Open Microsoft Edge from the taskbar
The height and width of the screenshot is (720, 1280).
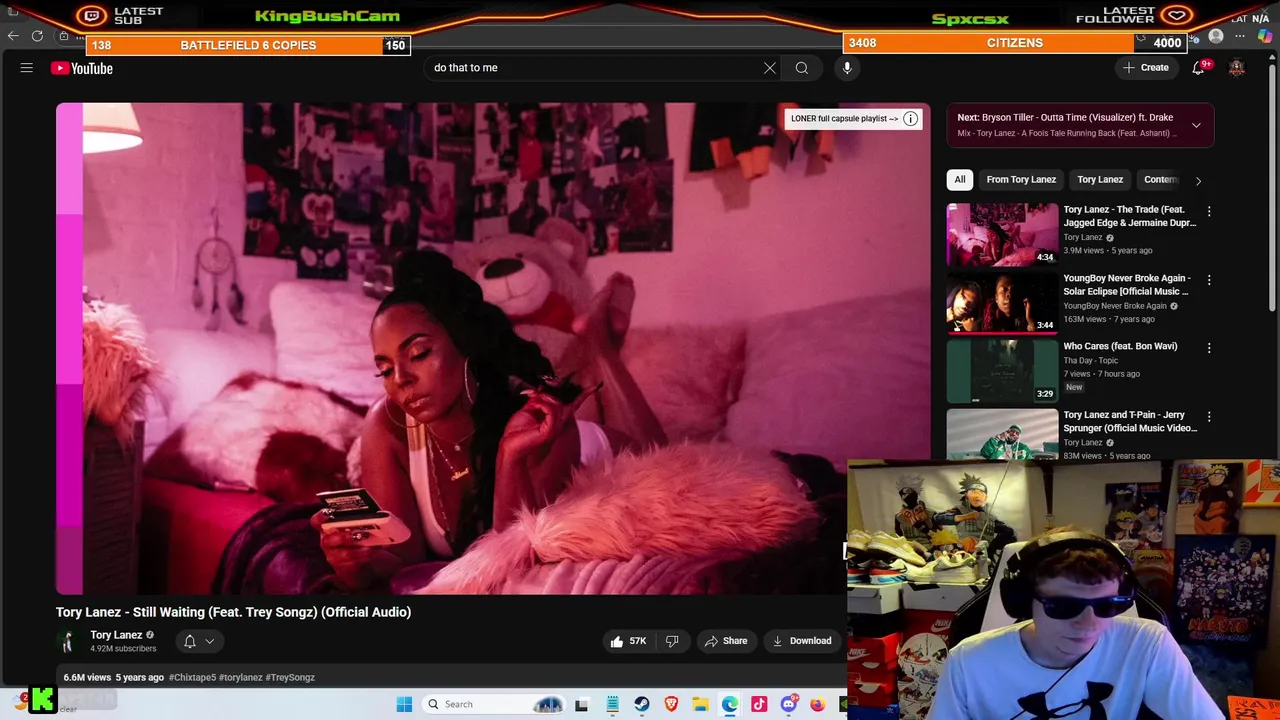730,704
